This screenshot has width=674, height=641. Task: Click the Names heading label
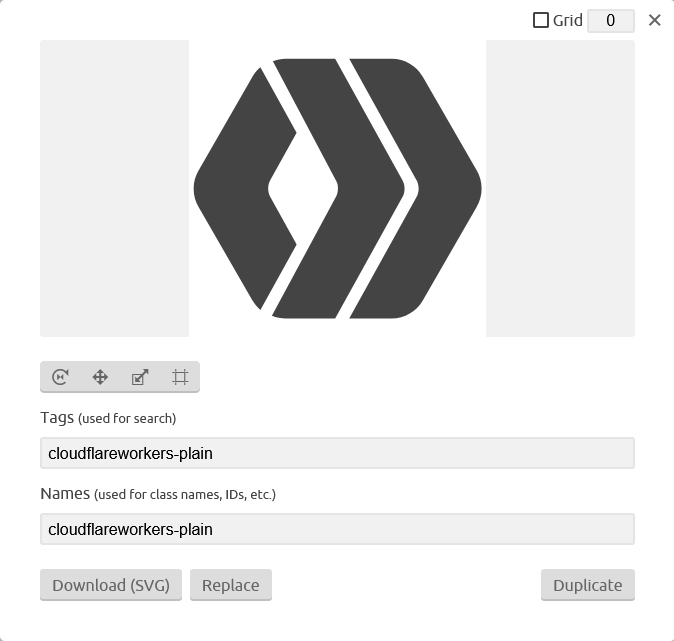click(65, 494)
